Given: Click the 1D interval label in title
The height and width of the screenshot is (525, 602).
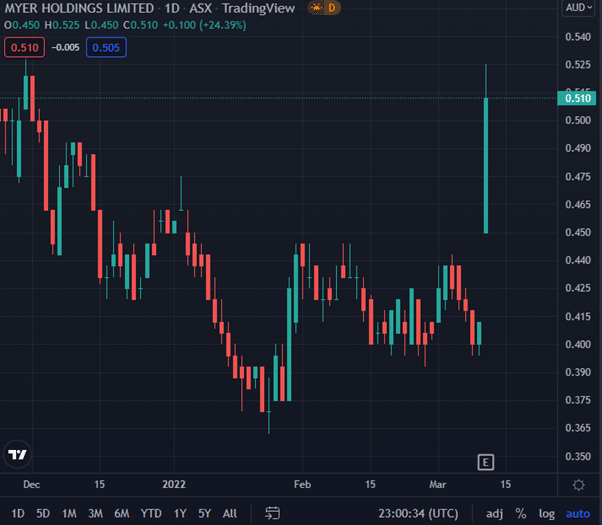Looking at the screenshot, I should point(172,8).
